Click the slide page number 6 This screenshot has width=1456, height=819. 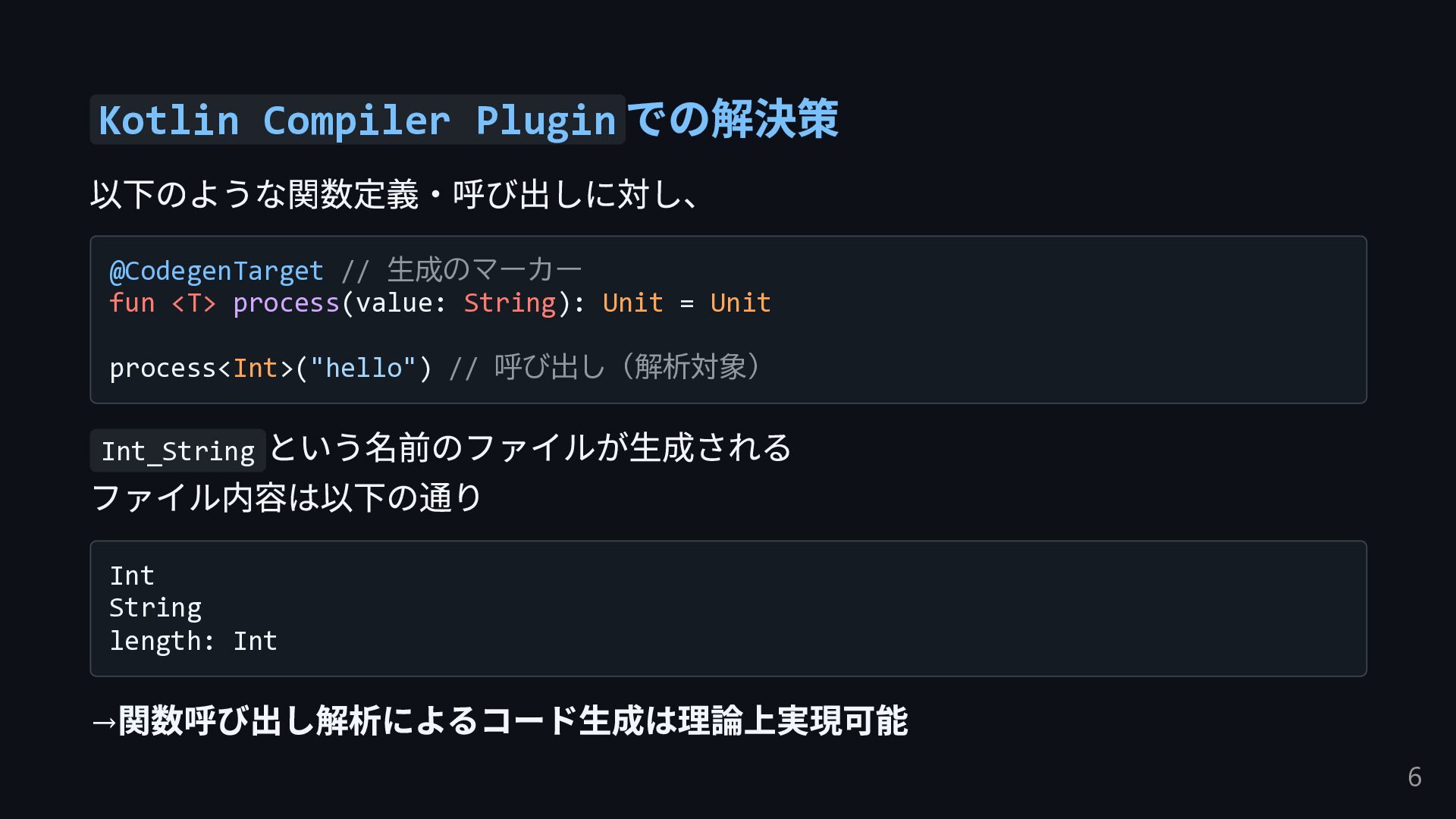1414,777
